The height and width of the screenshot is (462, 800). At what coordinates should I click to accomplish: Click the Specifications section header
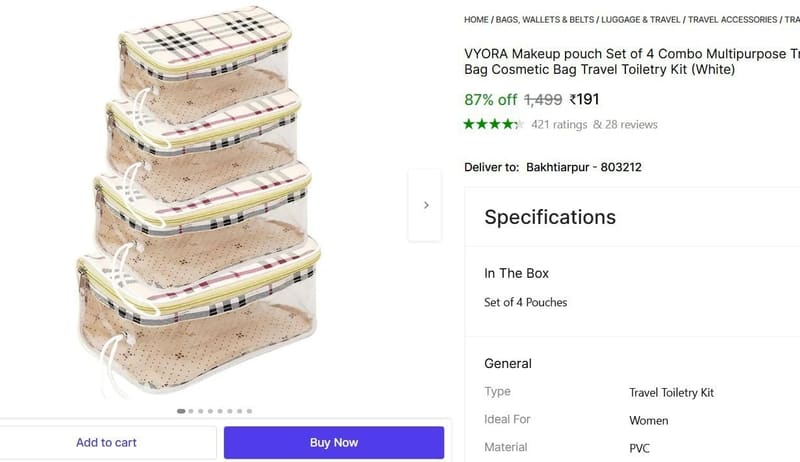(550, 217)
